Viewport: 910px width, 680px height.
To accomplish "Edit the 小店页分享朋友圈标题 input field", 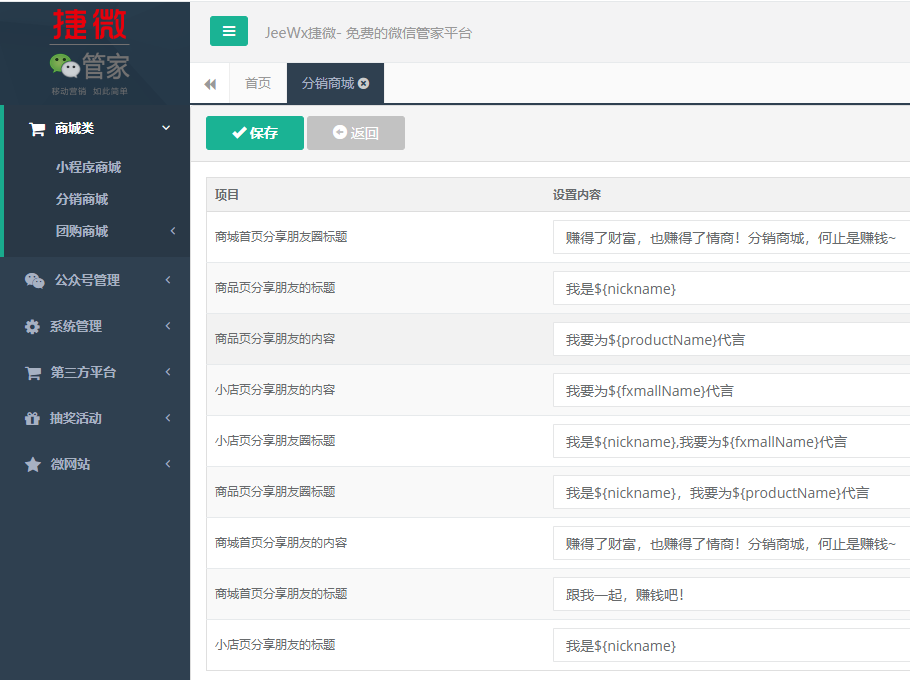I will [x=731, y=442].
